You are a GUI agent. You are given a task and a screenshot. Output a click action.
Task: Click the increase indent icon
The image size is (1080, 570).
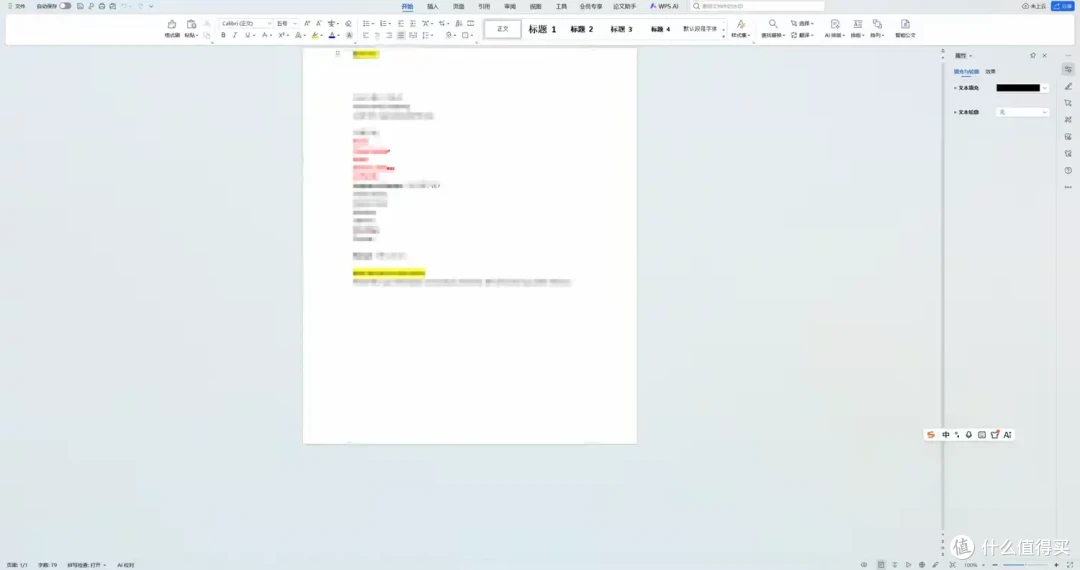[413, 23]
